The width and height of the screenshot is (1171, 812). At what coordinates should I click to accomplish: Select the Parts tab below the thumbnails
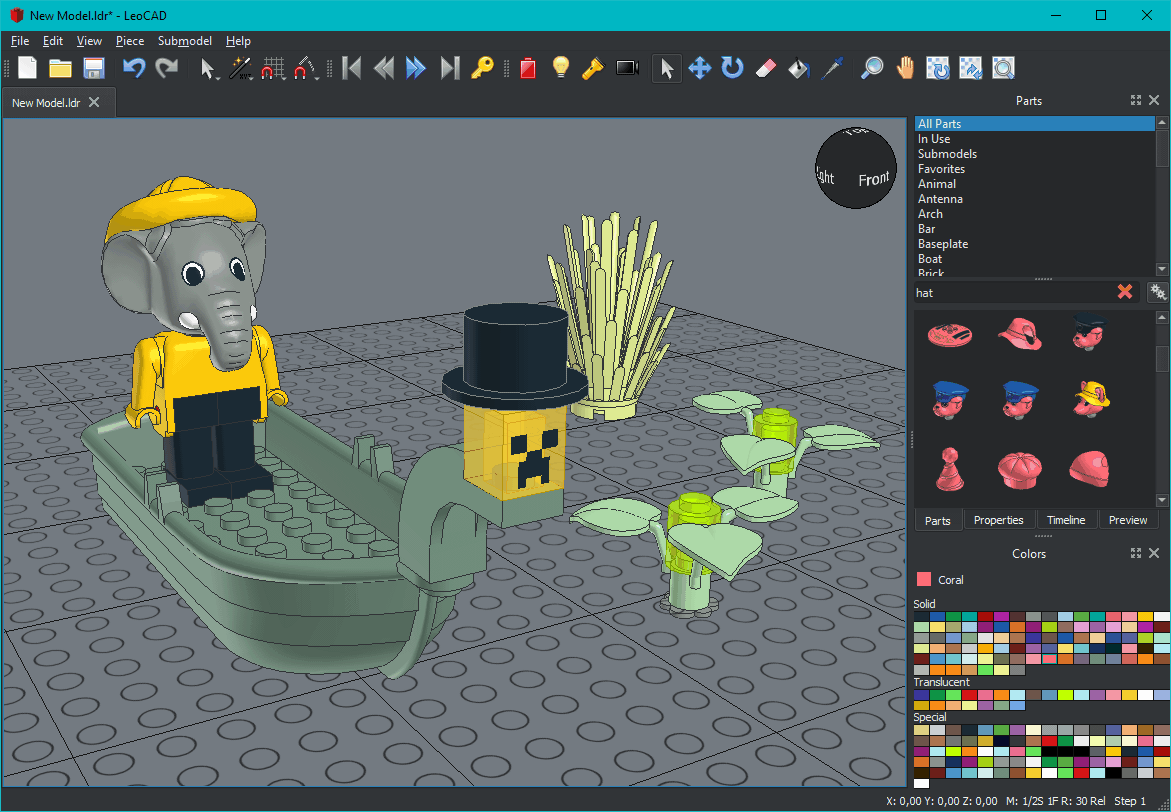(x=938, y=520)
